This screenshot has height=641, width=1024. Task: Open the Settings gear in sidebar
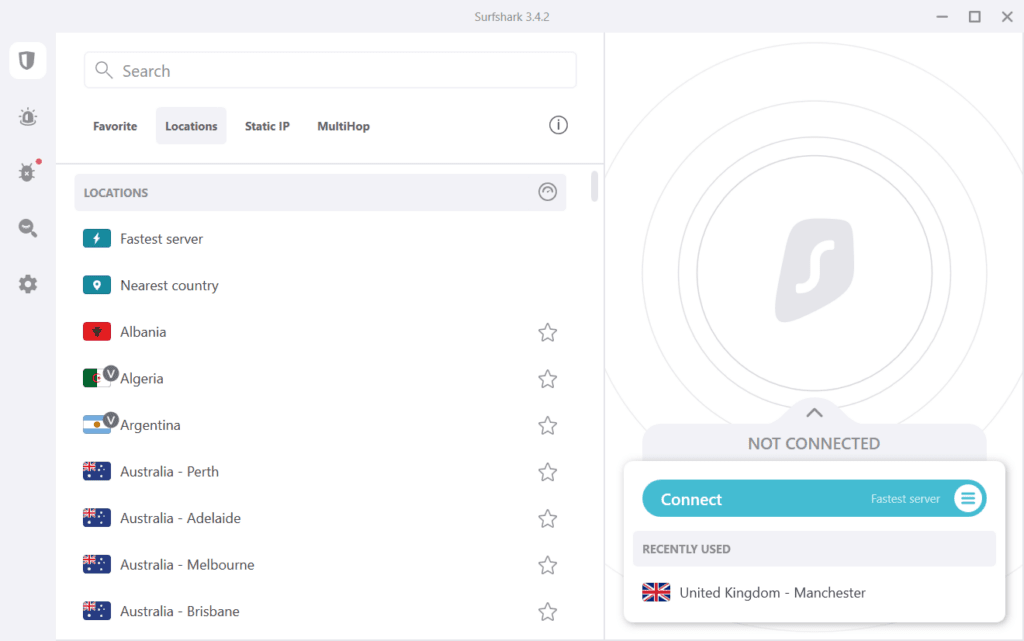click(x=28, y=284)
